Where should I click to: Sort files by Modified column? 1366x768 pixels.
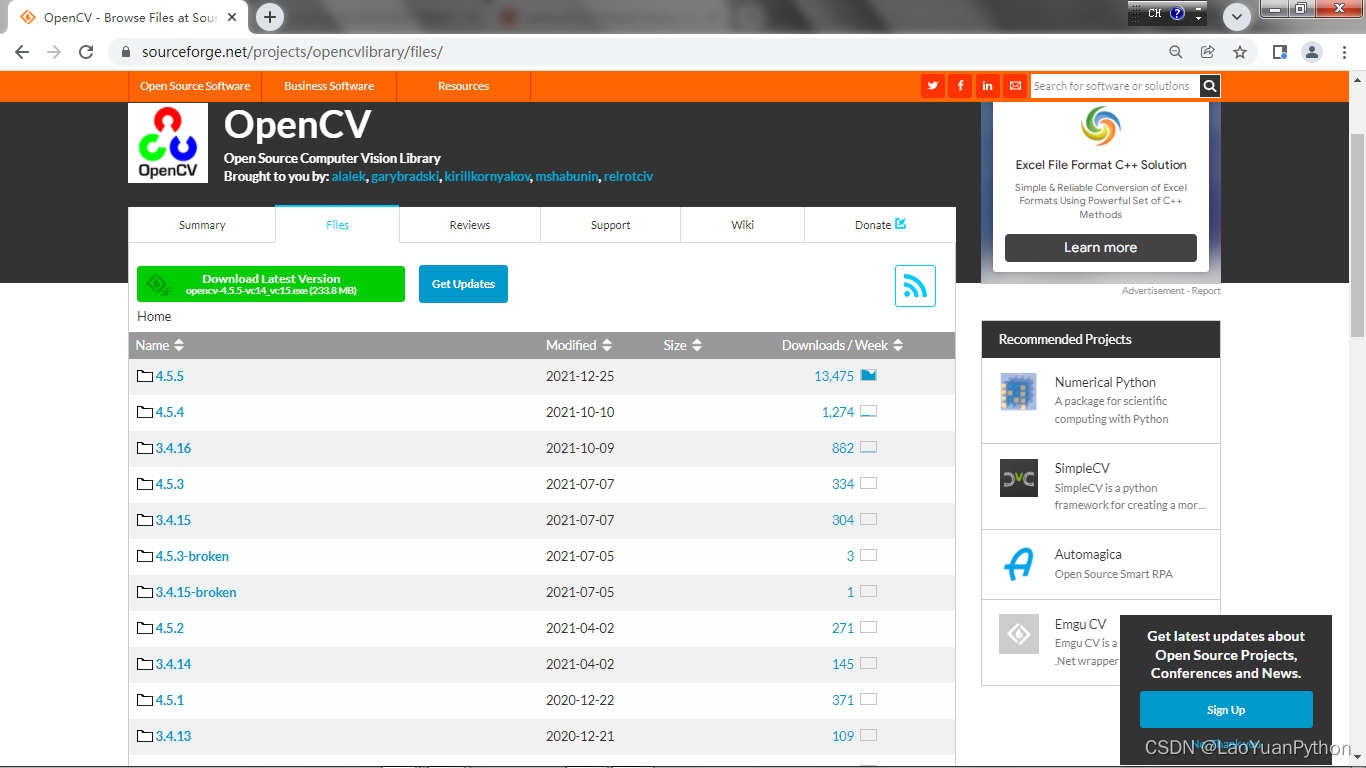pos(579,345)
